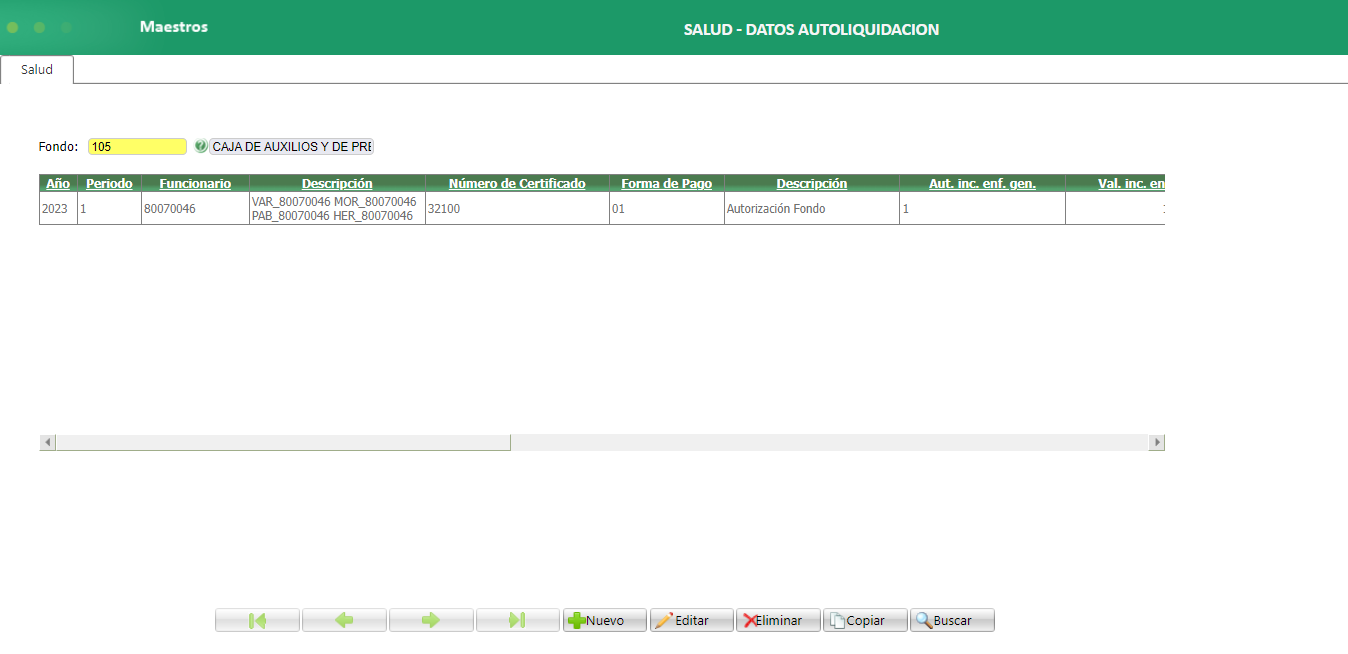Viewport: 1348px width, 654px height.
Task: Select cell with year 2023
Action: point(58,209)
